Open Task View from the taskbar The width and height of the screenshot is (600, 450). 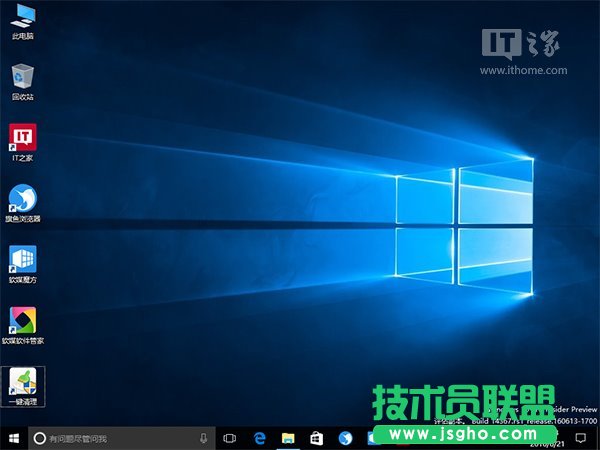click(x=230, y=438)
